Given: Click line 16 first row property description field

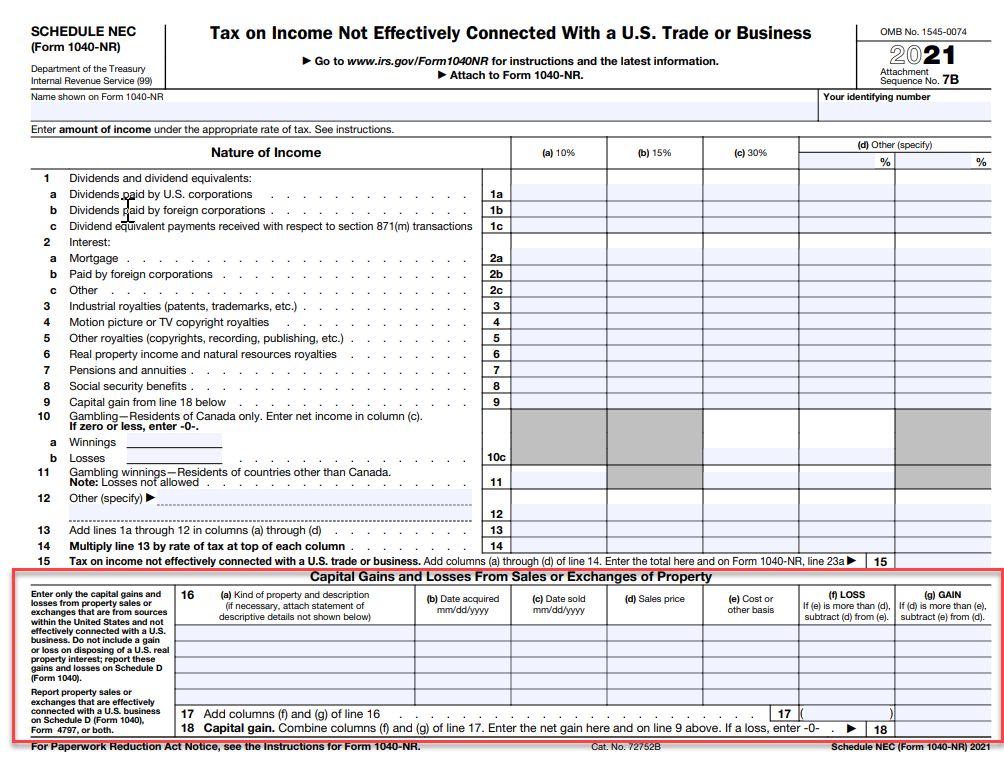Looking at the screenshot, I should coord(295,633).
